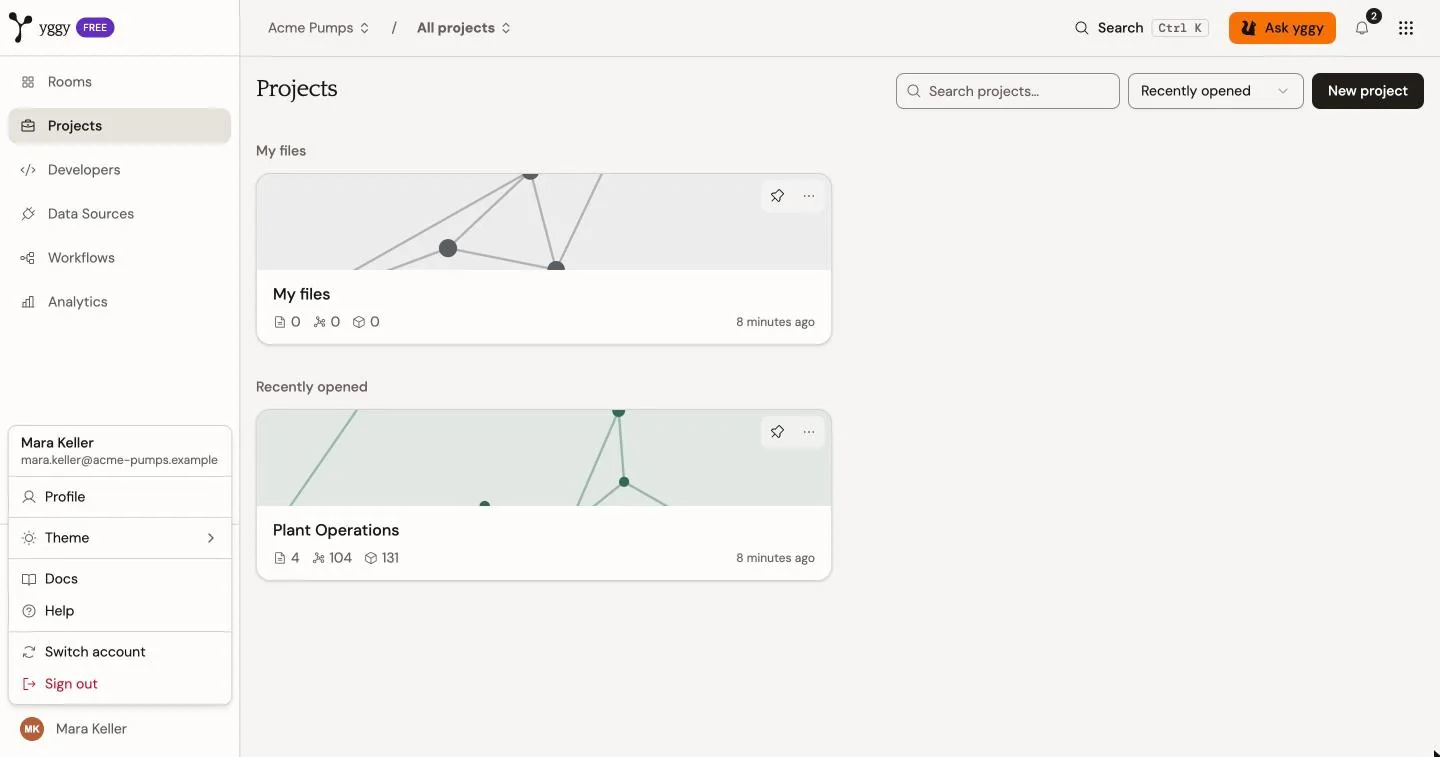This screenshot has height=757, width=1440.
Task: Go to Rooms in the sidebar
Action: 120,82
